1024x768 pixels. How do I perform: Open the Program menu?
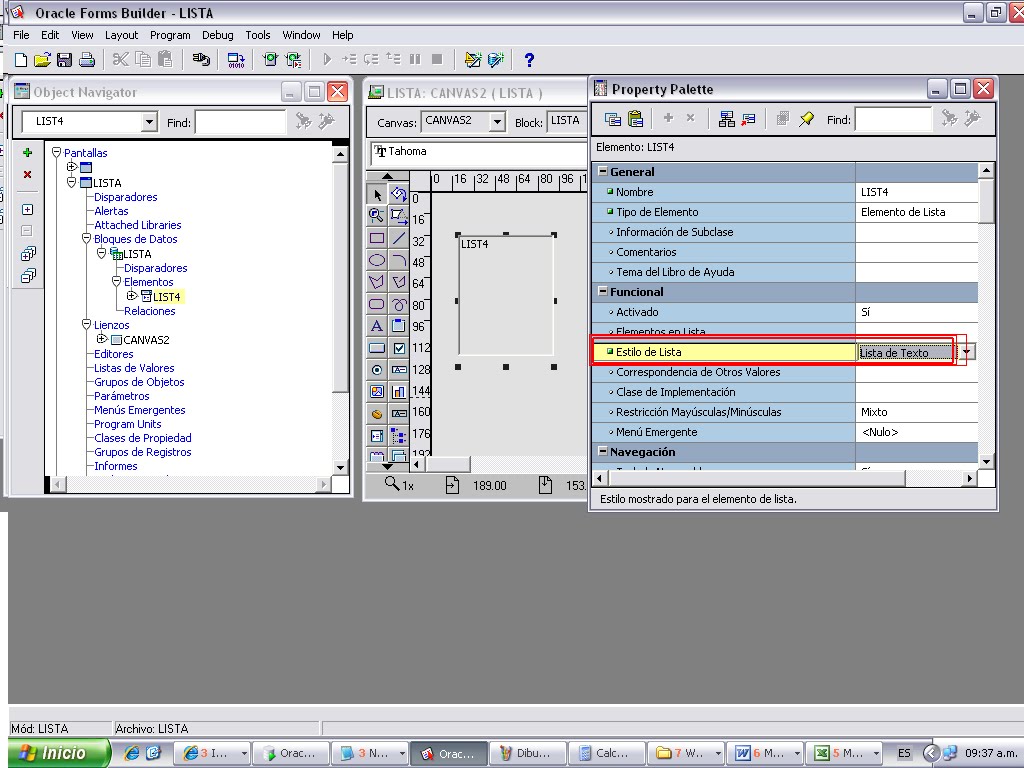(x=170, y=35)
